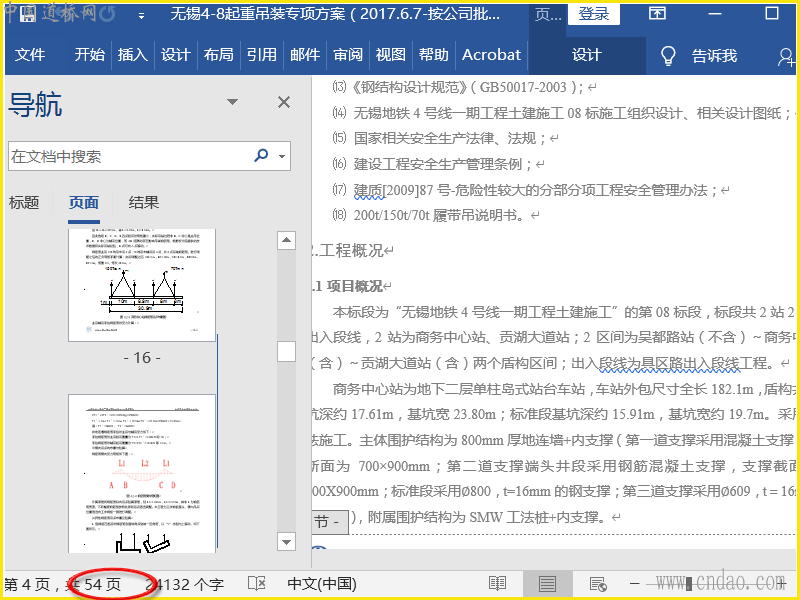The height and width of the screenshot is (600, 800).
Task: Select the Print Layout view icon
Action: point(547,583)
